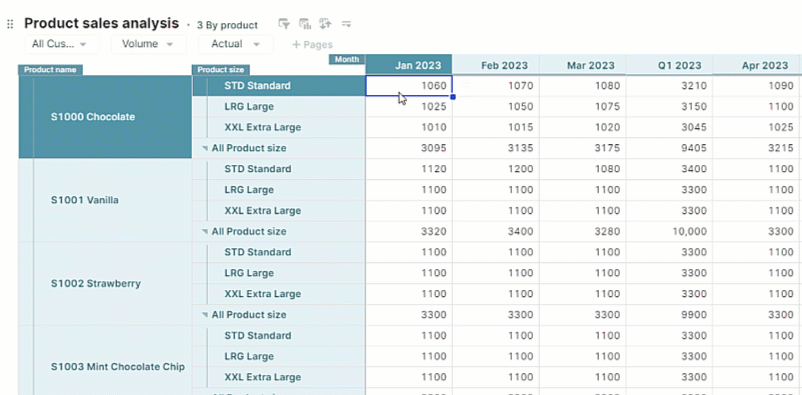Select the S1000 Chocolate row header
This screenshot has width=802, height=395.
click(x=105, y=117)
